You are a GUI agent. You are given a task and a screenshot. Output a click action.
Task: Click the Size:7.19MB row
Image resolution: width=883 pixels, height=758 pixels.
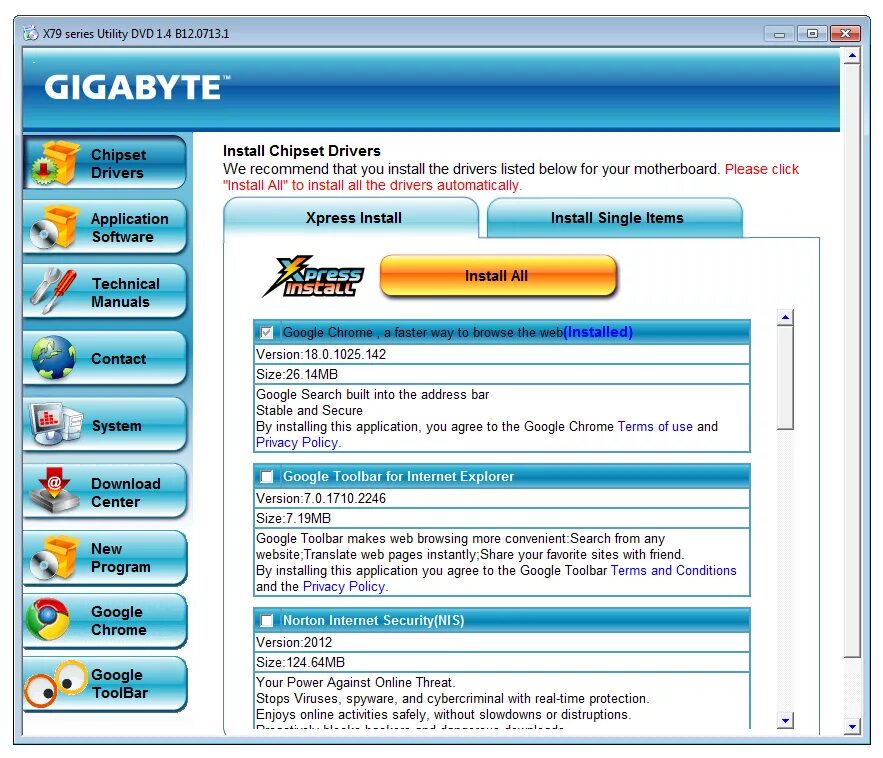pos(501,518)
